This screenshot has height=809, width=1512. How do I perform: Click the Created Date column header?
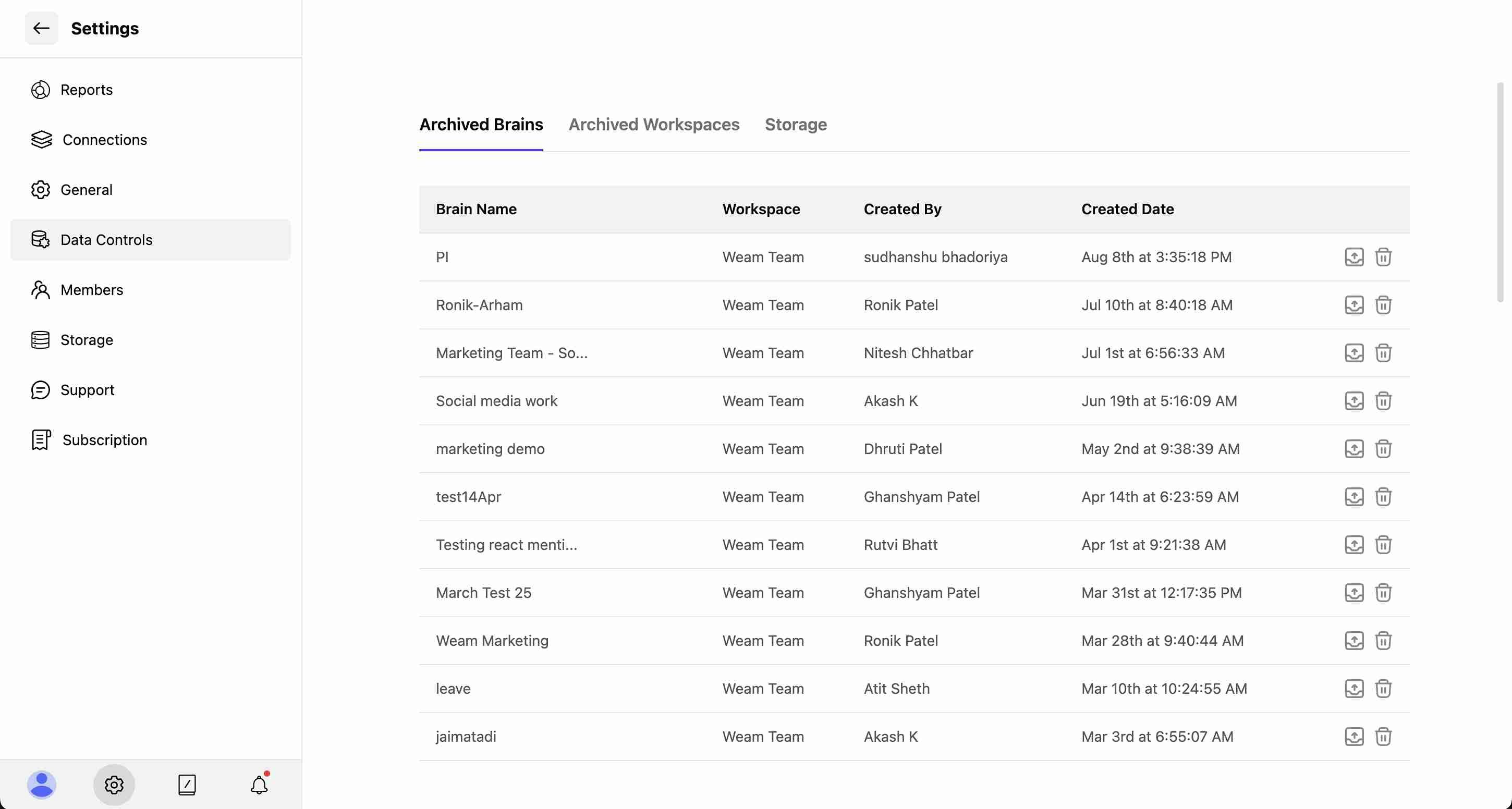point(1128,209)
